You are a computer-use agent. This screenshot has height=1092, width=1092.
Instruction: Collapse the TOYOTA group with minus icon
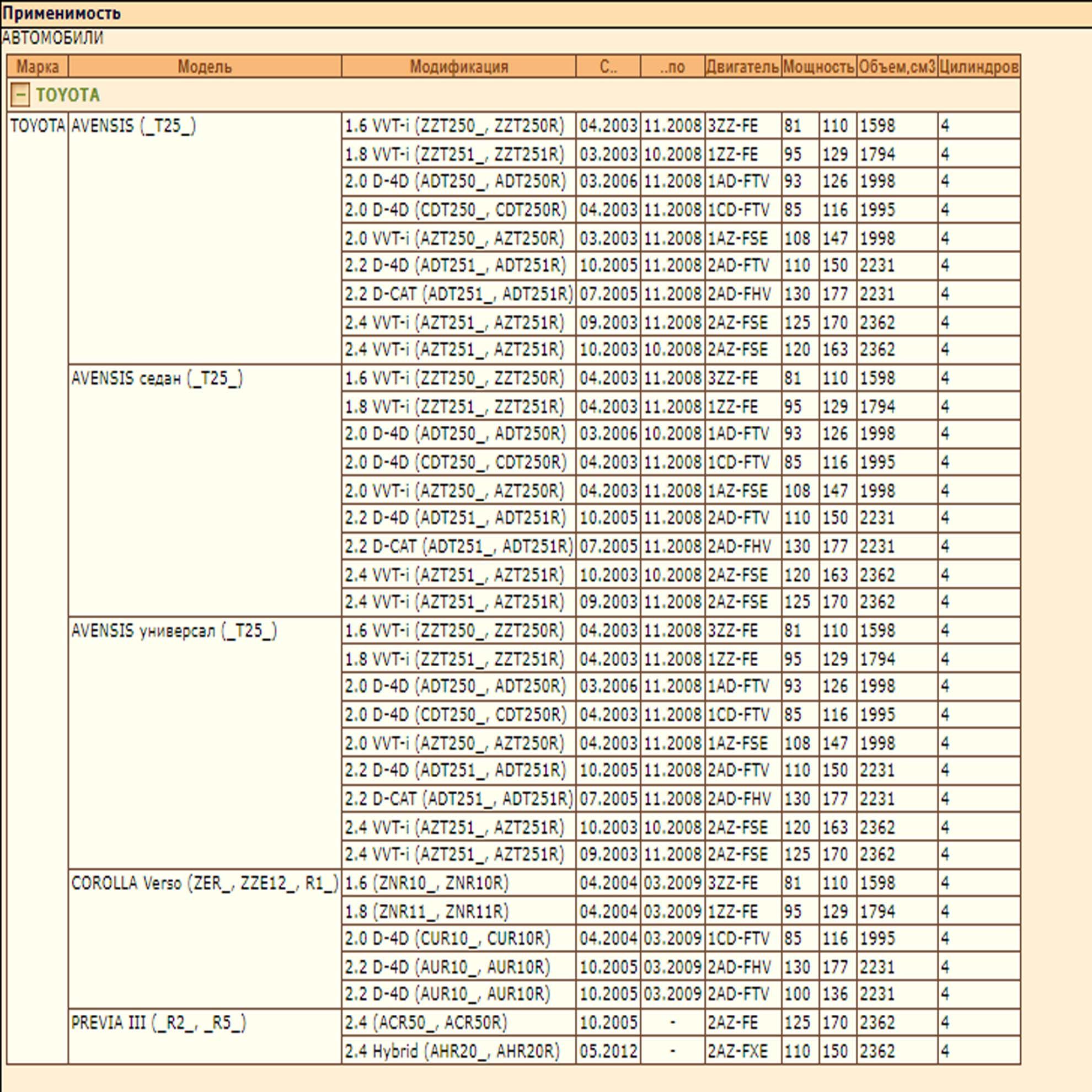pos(20,95)
